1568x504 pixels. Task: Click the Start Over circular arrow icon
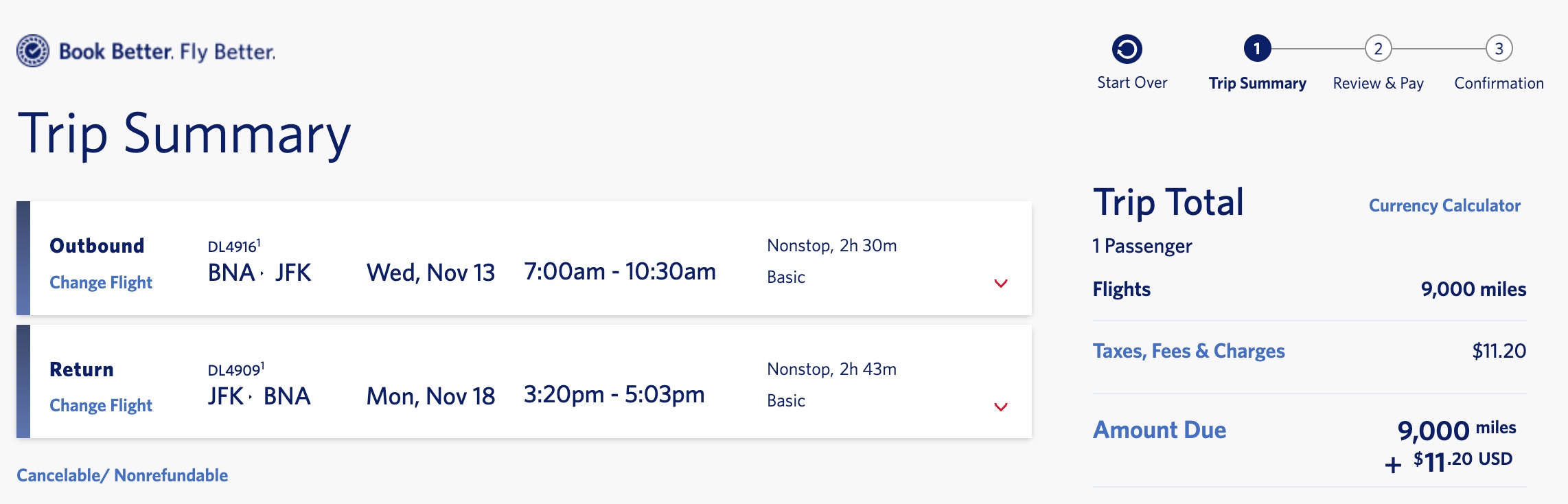(1131, 49)
